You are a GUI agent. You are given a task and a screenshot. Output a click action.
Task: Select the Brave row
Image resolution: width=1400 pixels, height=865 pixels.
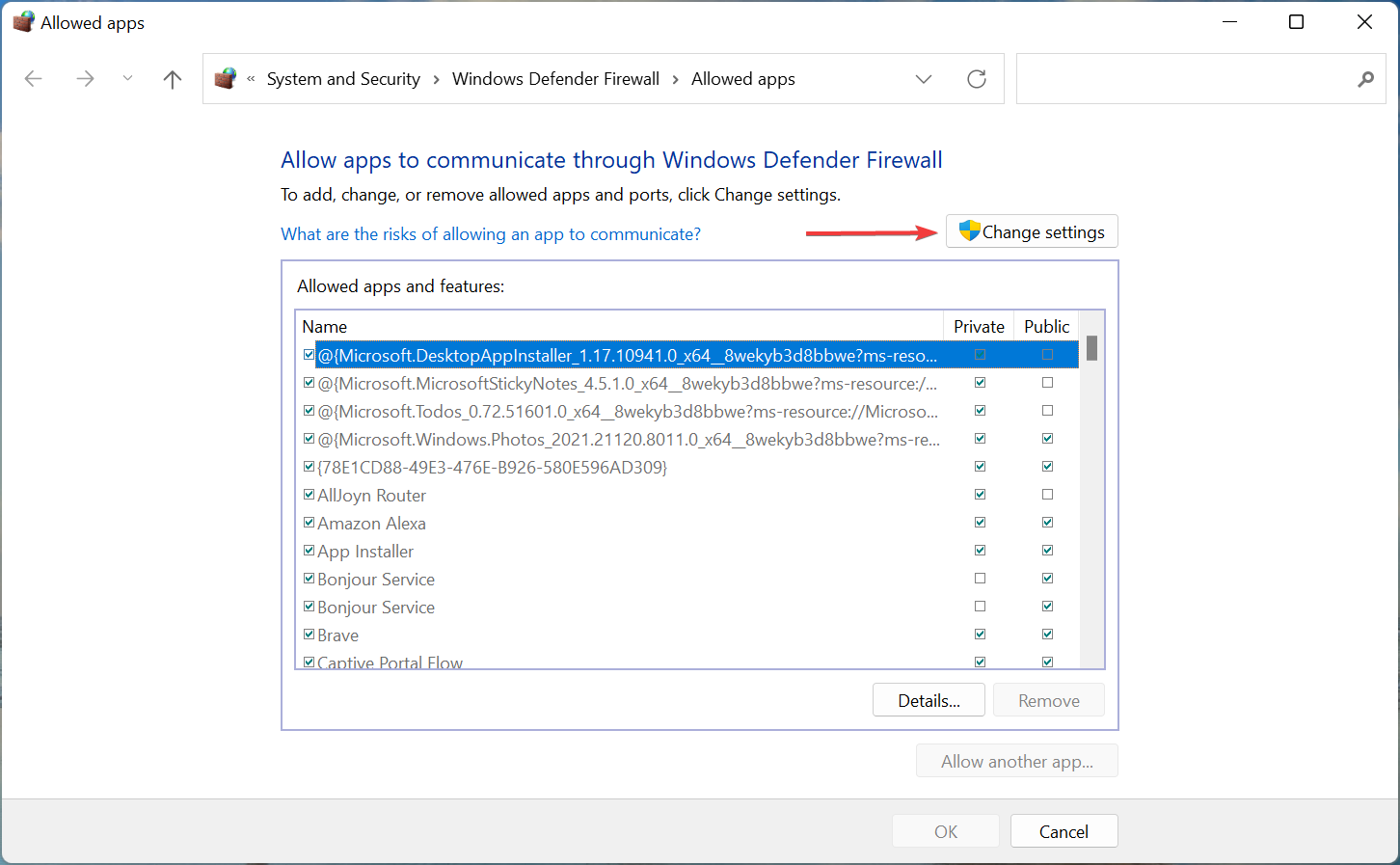[x=688, y=635]
